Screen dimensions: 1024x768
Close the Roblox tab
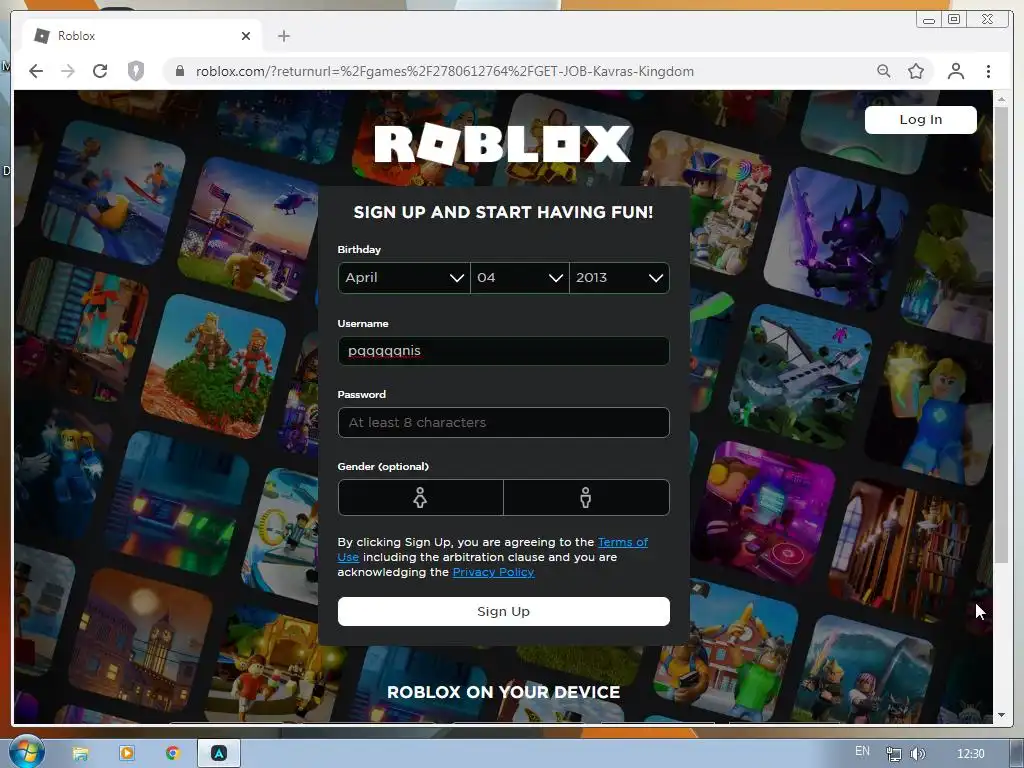[246, 36]
